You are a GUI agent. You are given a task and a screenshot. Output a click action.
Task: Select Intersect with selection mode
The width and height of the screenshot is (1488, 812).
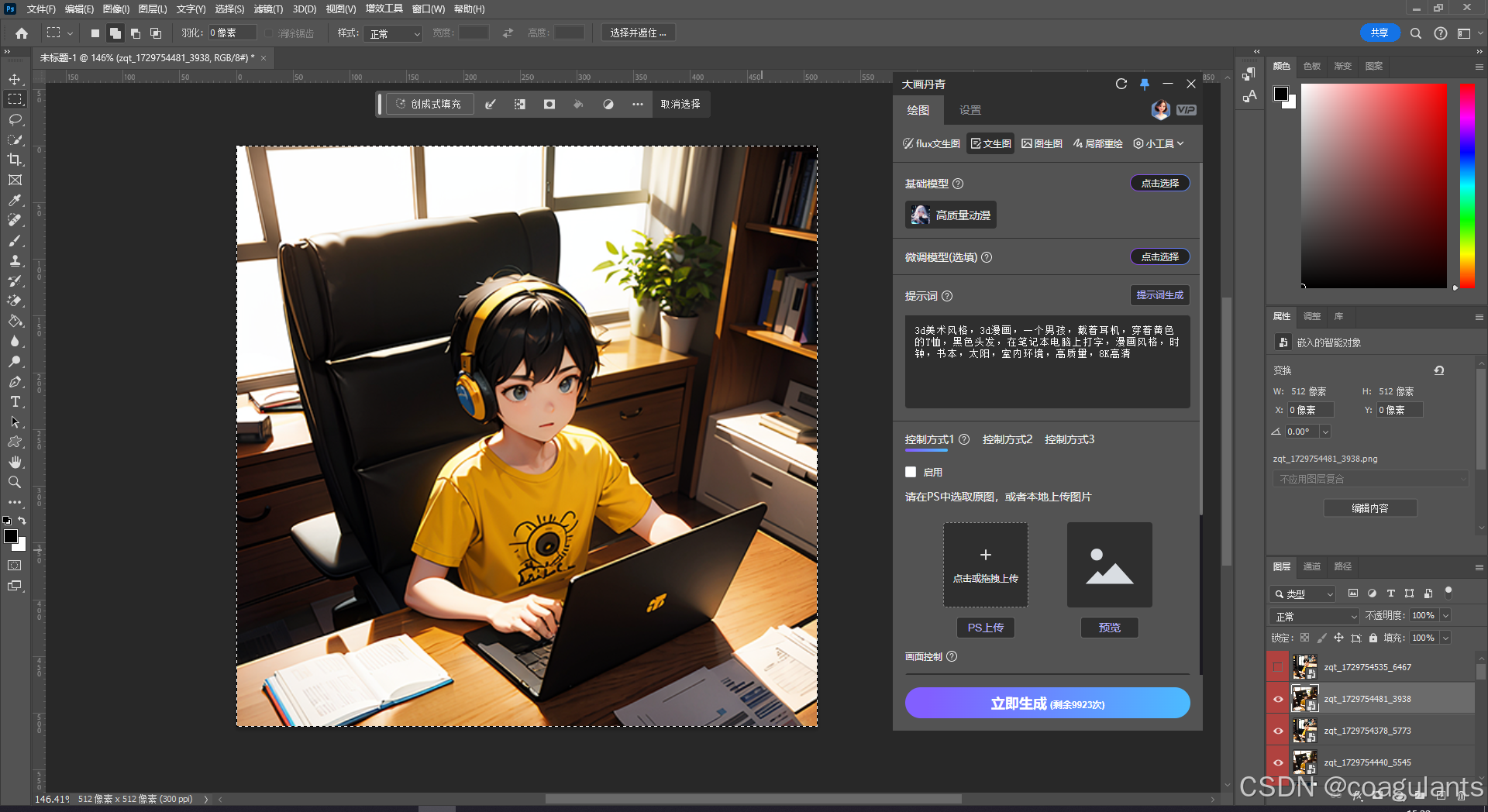click(x=156, y=33)
